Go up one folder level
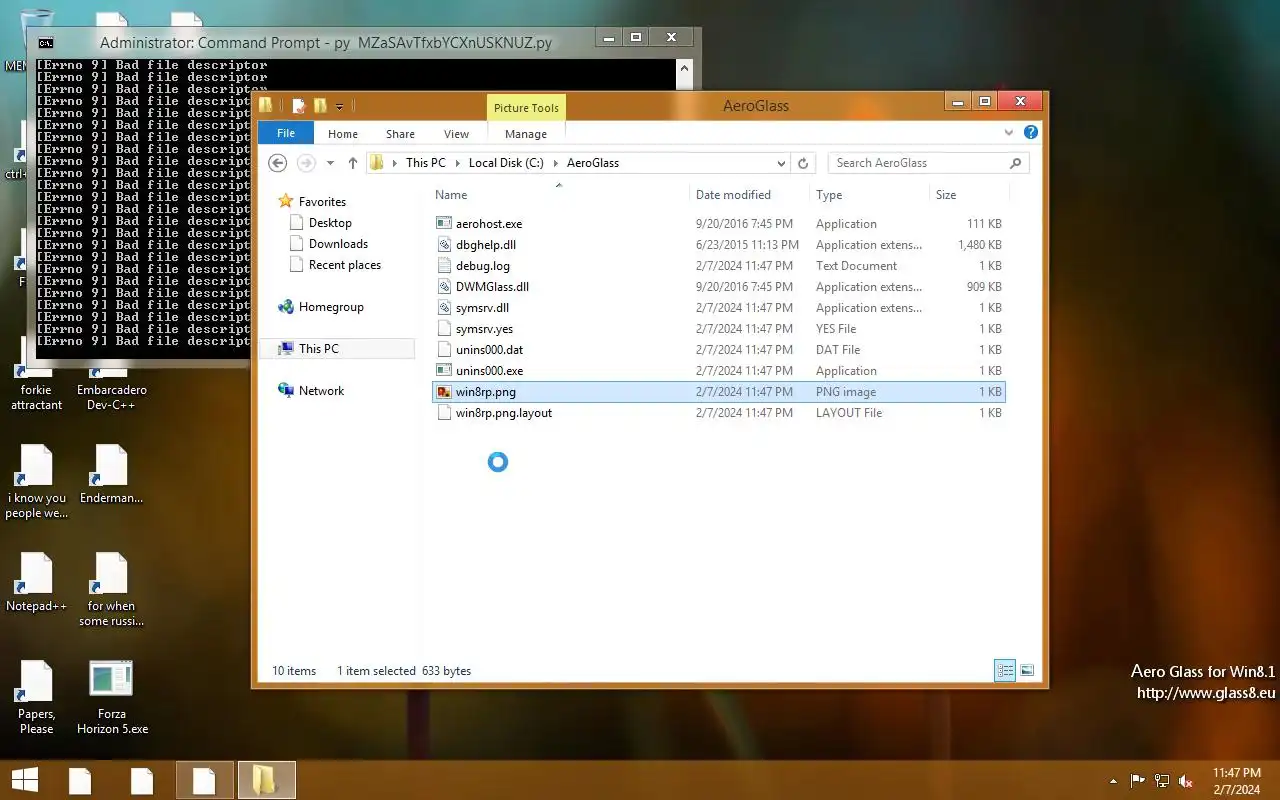This screenshot has width=1280, height=800. [x=352, y=163]
